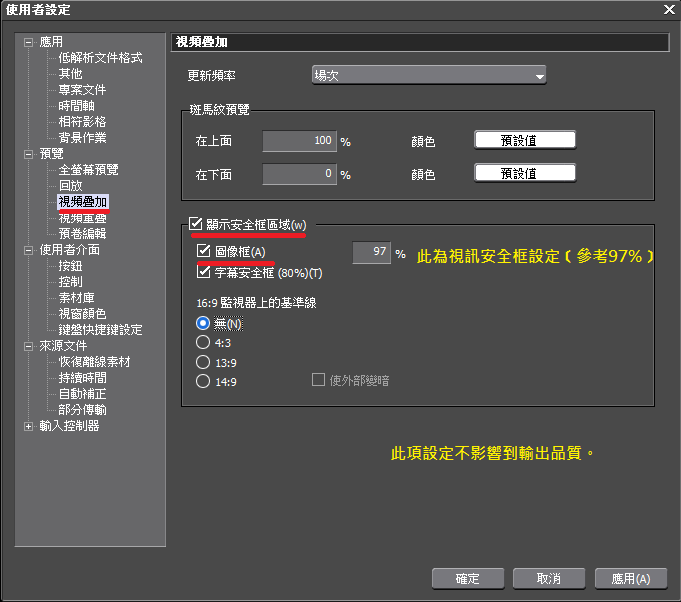Viewport: 681px width, 602px height.
Task: Select 鍵盤快捷鍵設定 in the tree
Action: (100, 330)
